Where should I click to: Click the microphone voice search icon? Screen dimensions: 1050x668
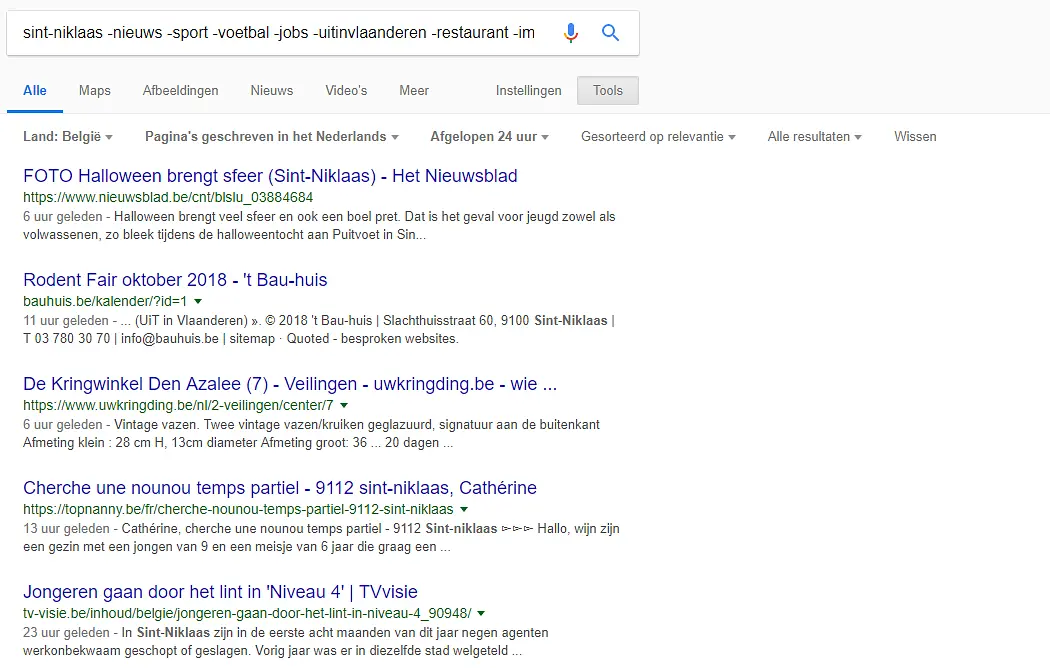(x=571, y=32)
